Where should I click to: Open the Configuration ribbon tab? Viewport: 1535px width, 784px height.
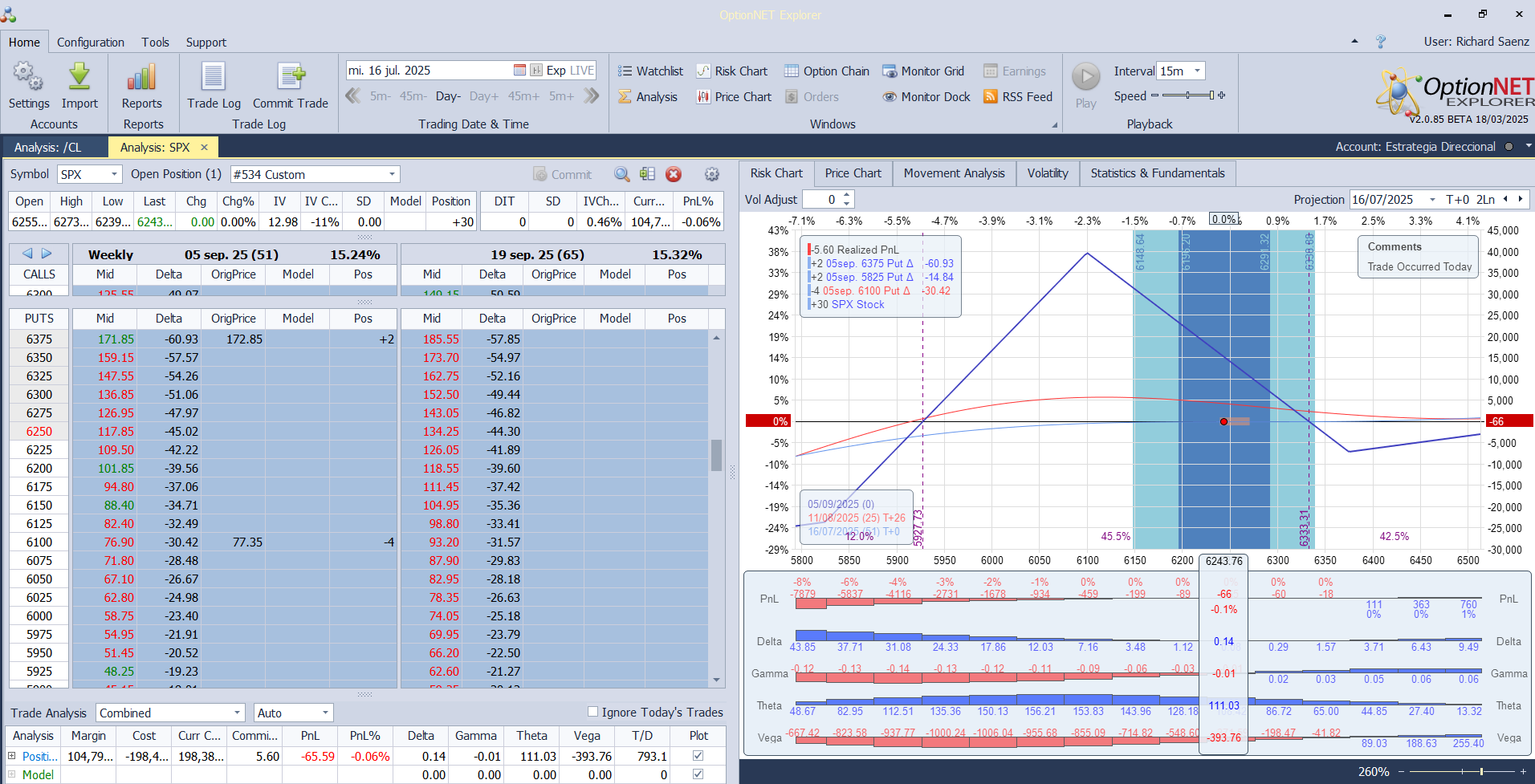tap(91, 42)
